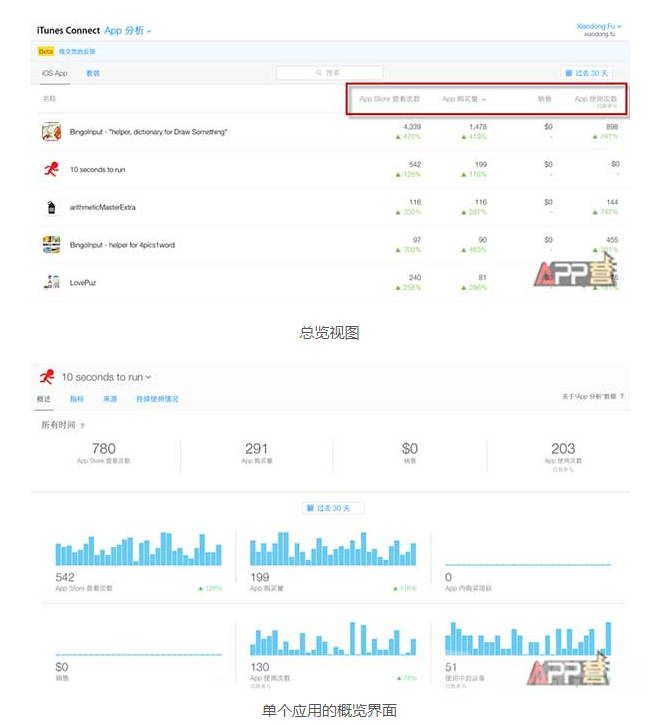The image size is (661, 725).
Task: Click the BingoInput Draw Something app icon
Action: pos(51,132)
